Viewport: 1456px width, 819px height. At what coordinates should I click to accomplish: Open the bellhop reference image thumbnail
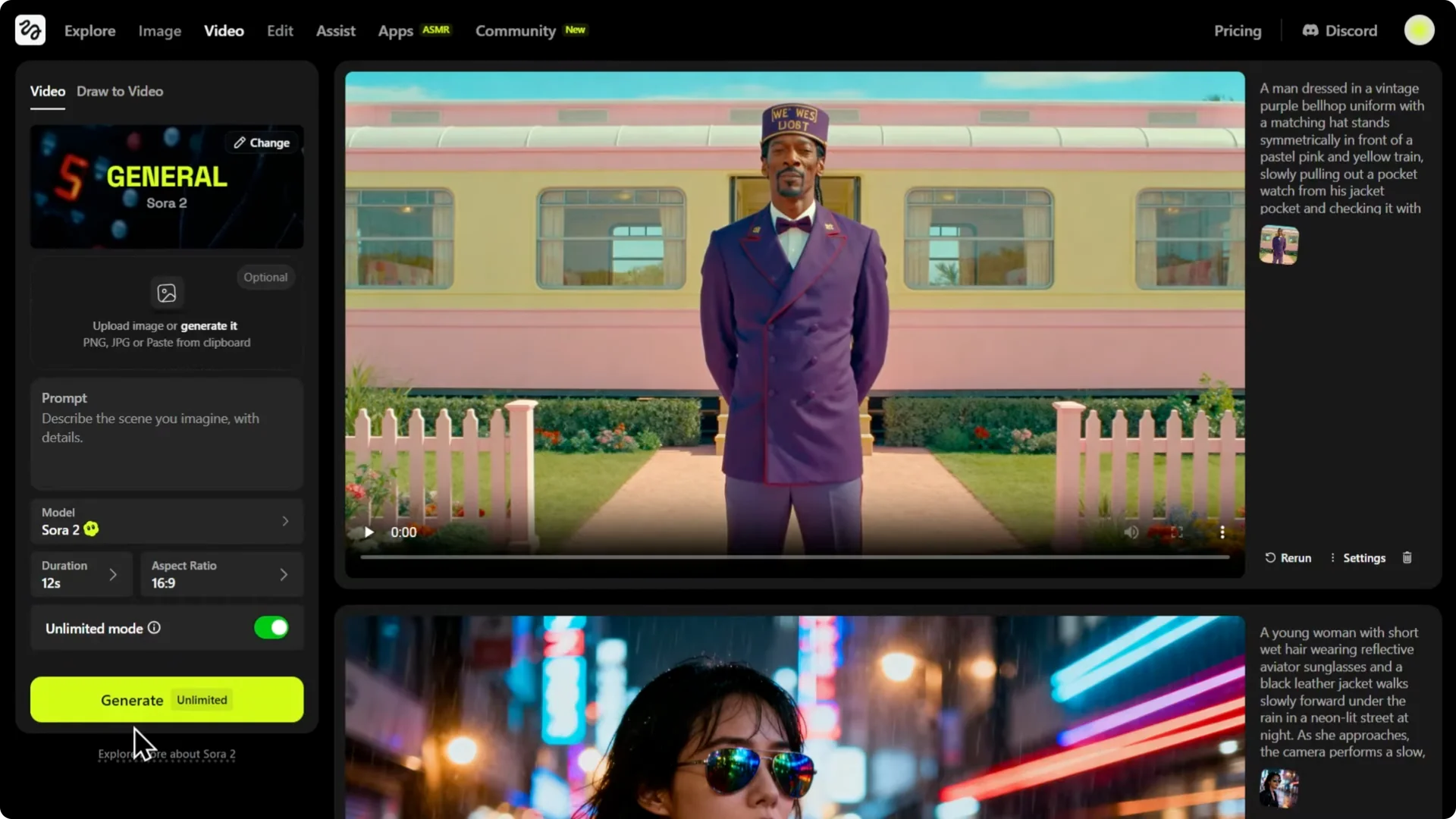[x=1279, y=245]
